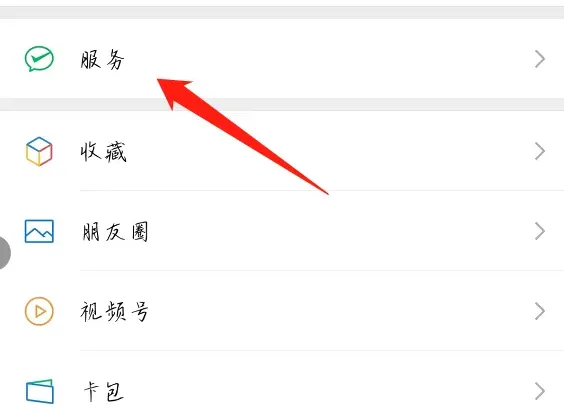Expand the 收藏 row chevron arrow
The width and height of the screenshot is (564, 420).
(540, 151)
